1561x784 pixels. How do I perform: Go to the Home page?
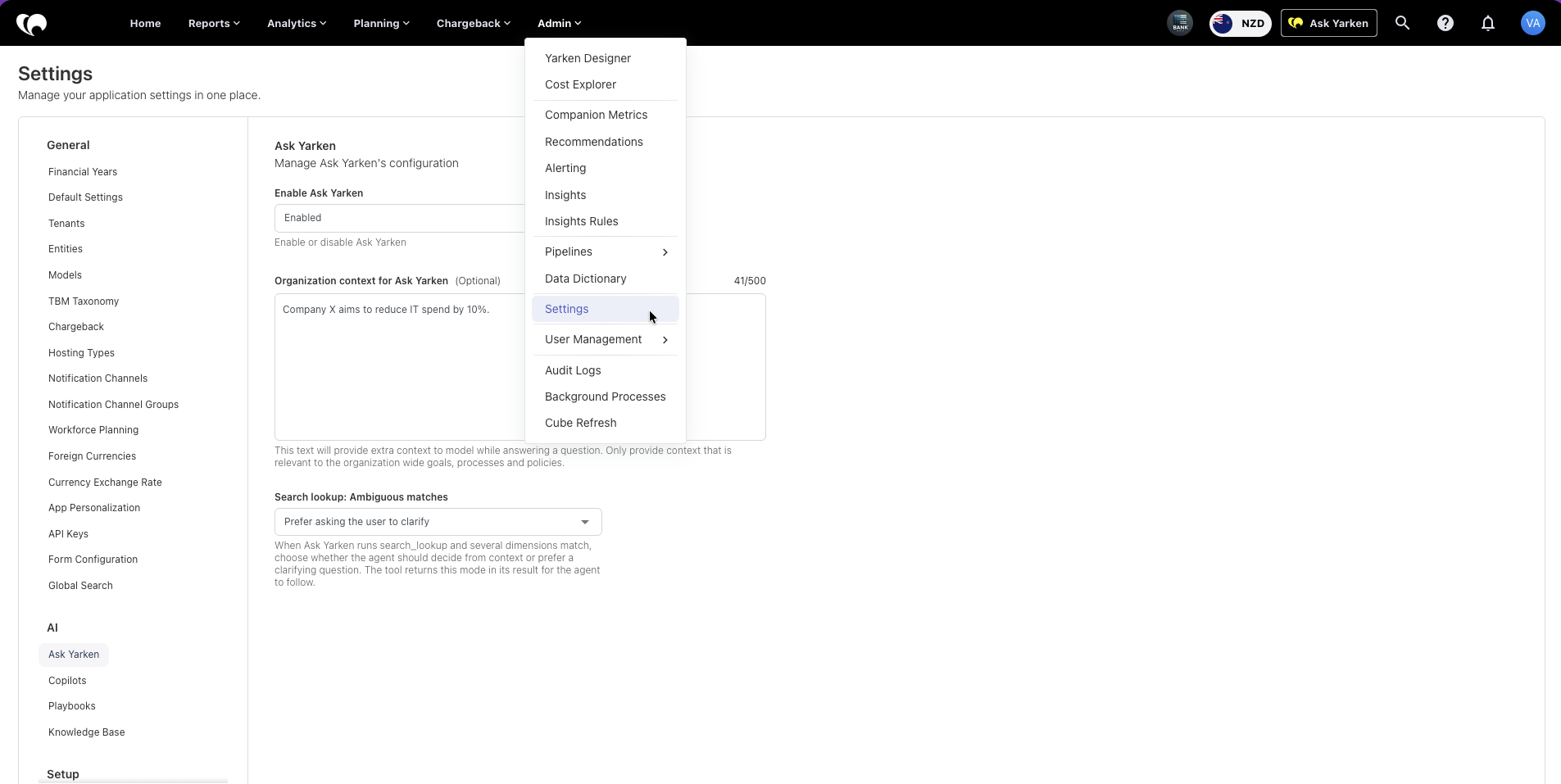tap(145, 23)
